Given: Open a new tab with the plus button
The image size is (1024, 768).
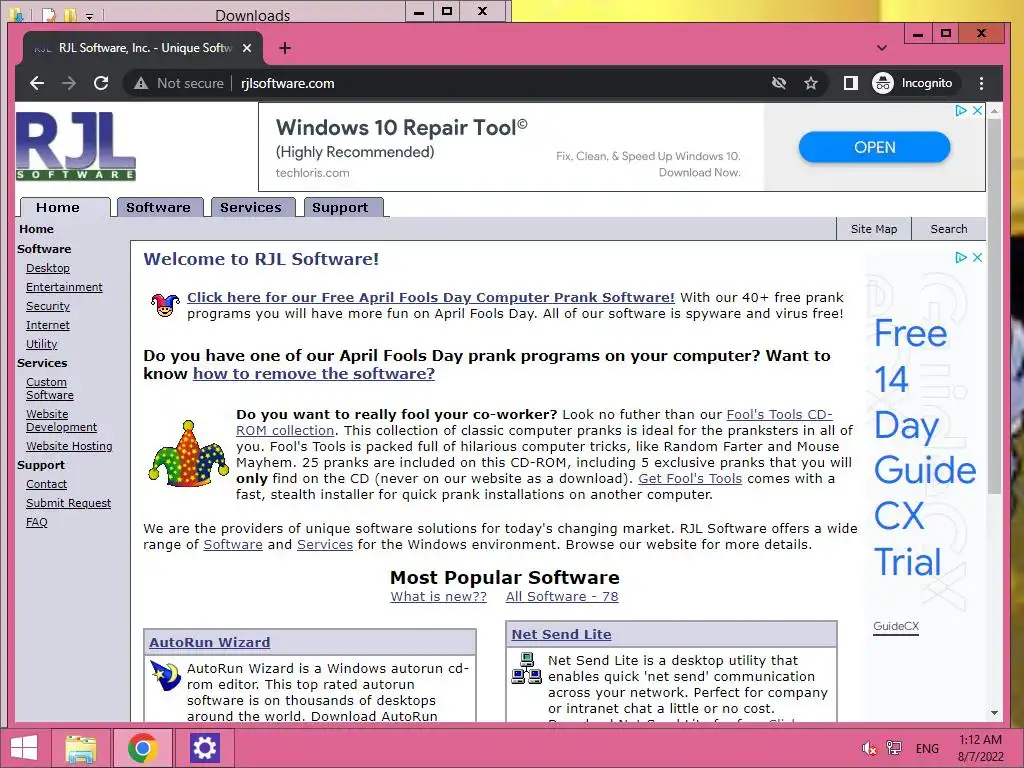Looking at the screenshot, I should coord(285,48).
